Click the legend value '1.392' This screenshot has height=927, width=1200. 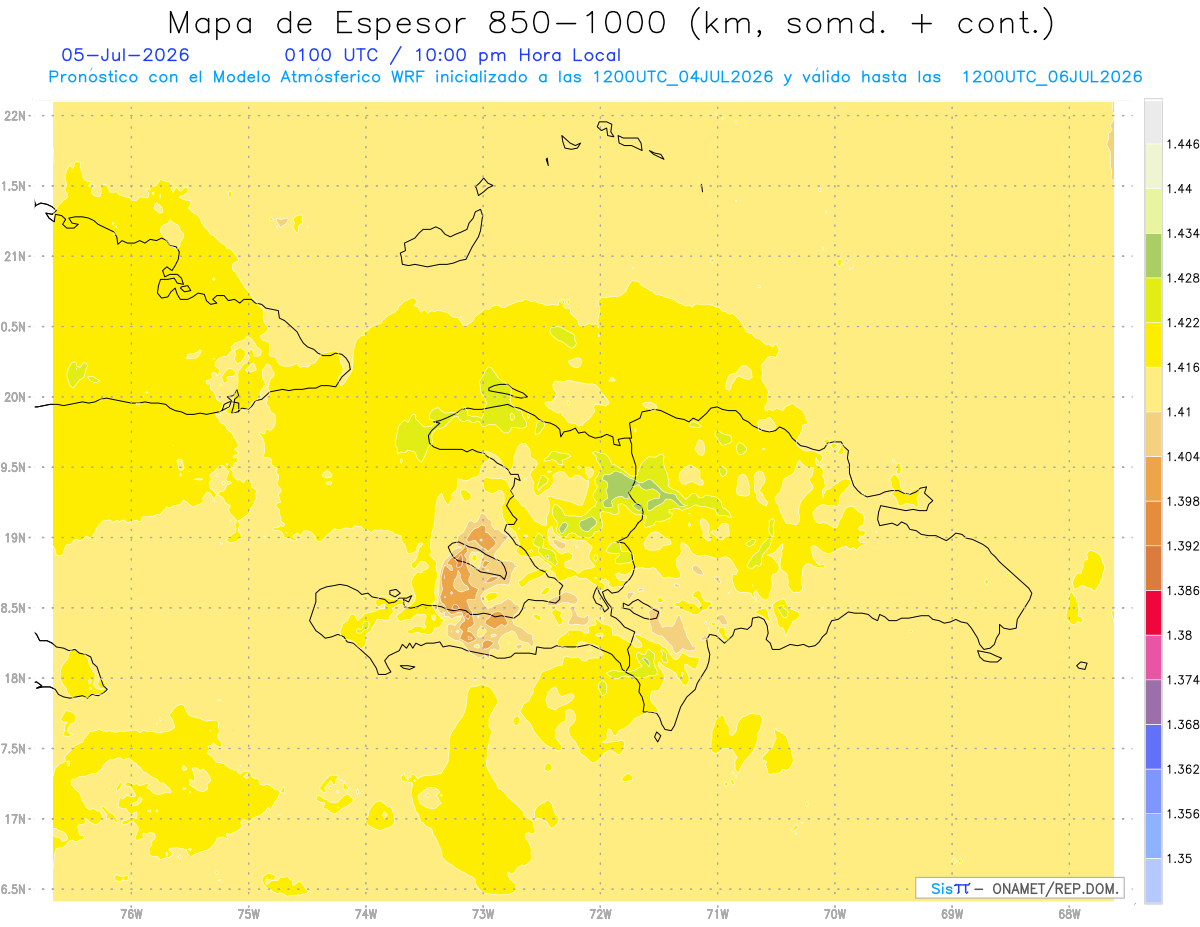click(x=1183, y=546)
